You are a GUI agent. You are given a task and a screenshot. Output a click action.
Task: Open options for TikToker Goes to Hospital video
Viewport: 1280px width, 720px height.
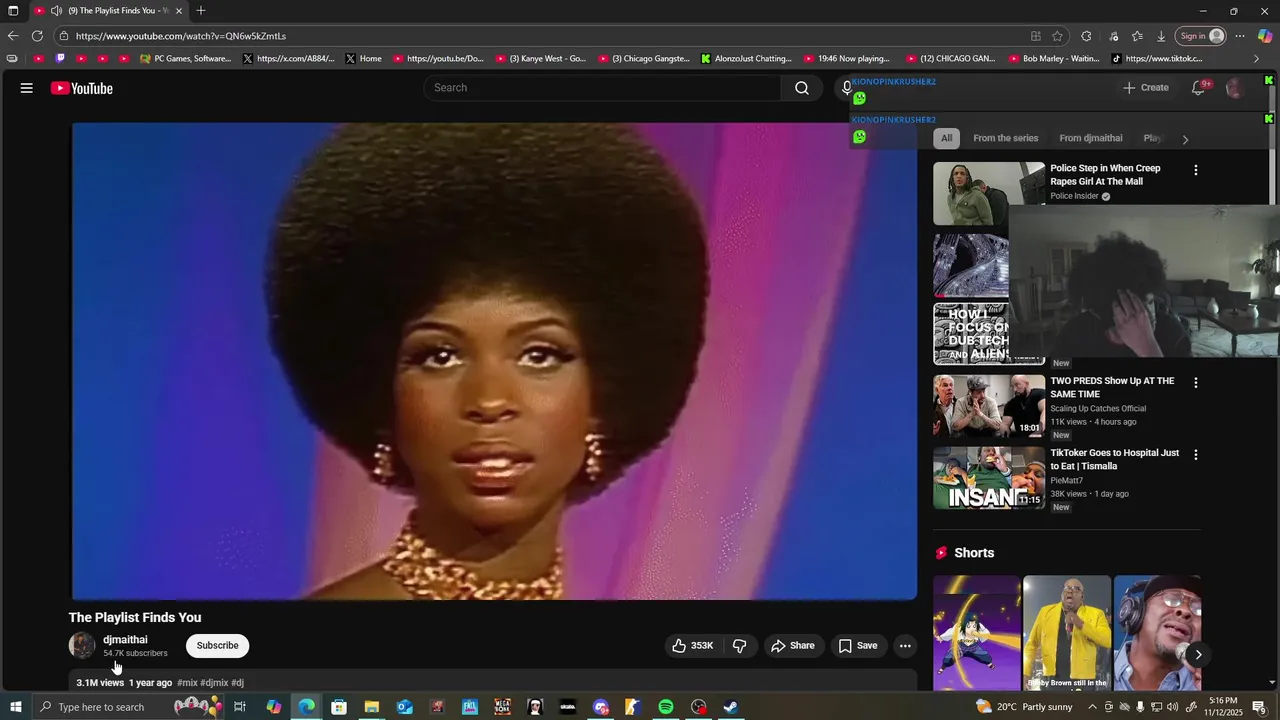point(1195,455)
